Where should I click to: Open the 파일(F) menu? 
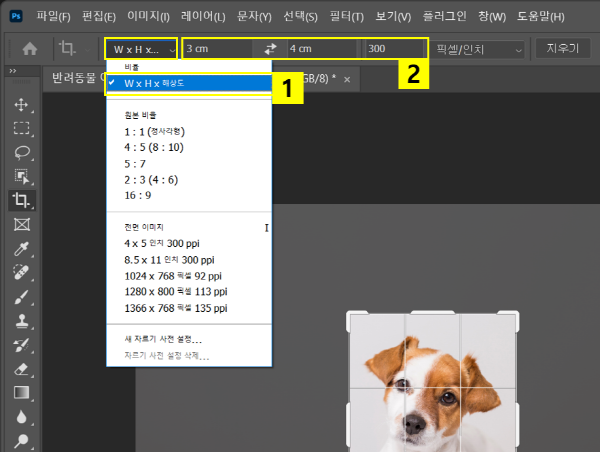[53, 16]
